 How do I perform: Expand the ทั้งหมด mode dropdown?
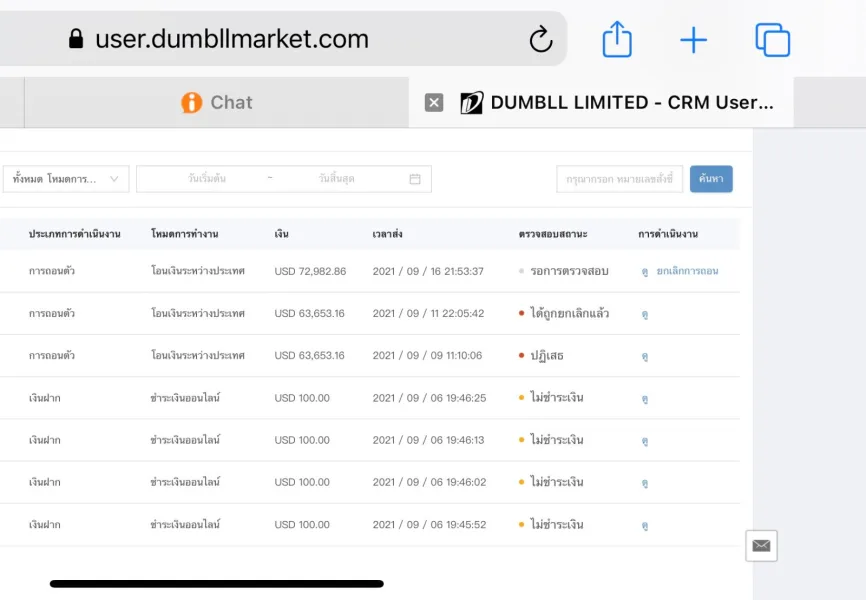pyautogui.click(x=65, y=179)
